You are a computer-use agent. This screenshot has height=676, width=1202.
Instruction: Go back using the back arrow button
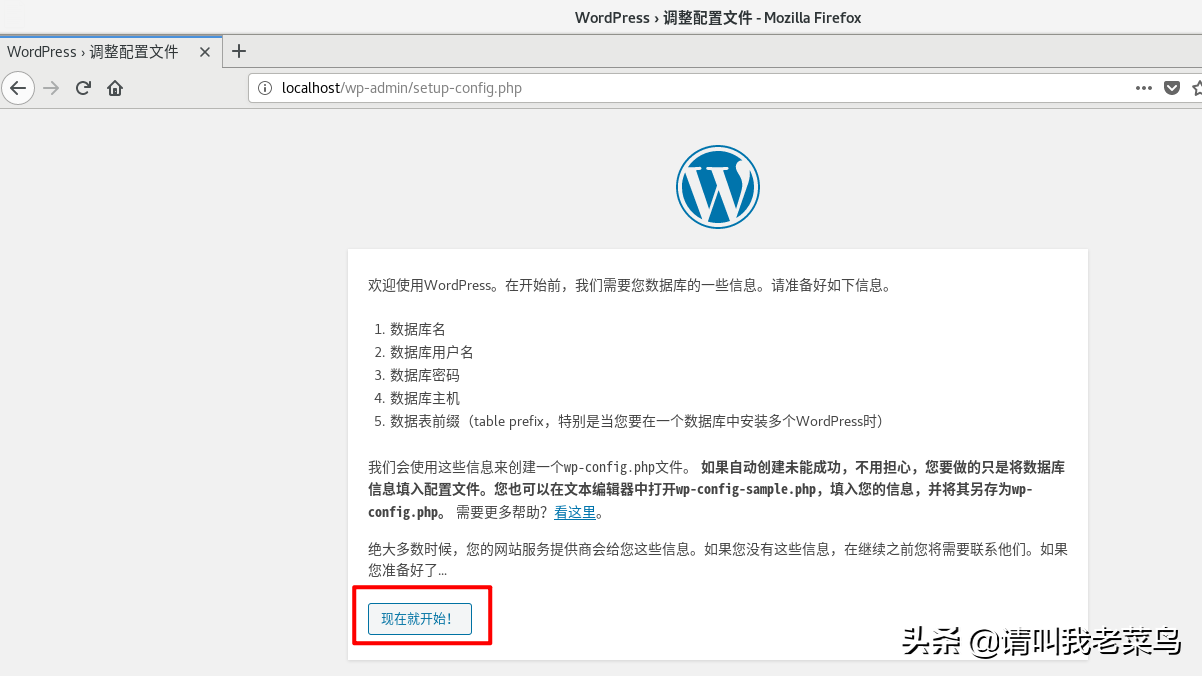click(x=18, y=88)
